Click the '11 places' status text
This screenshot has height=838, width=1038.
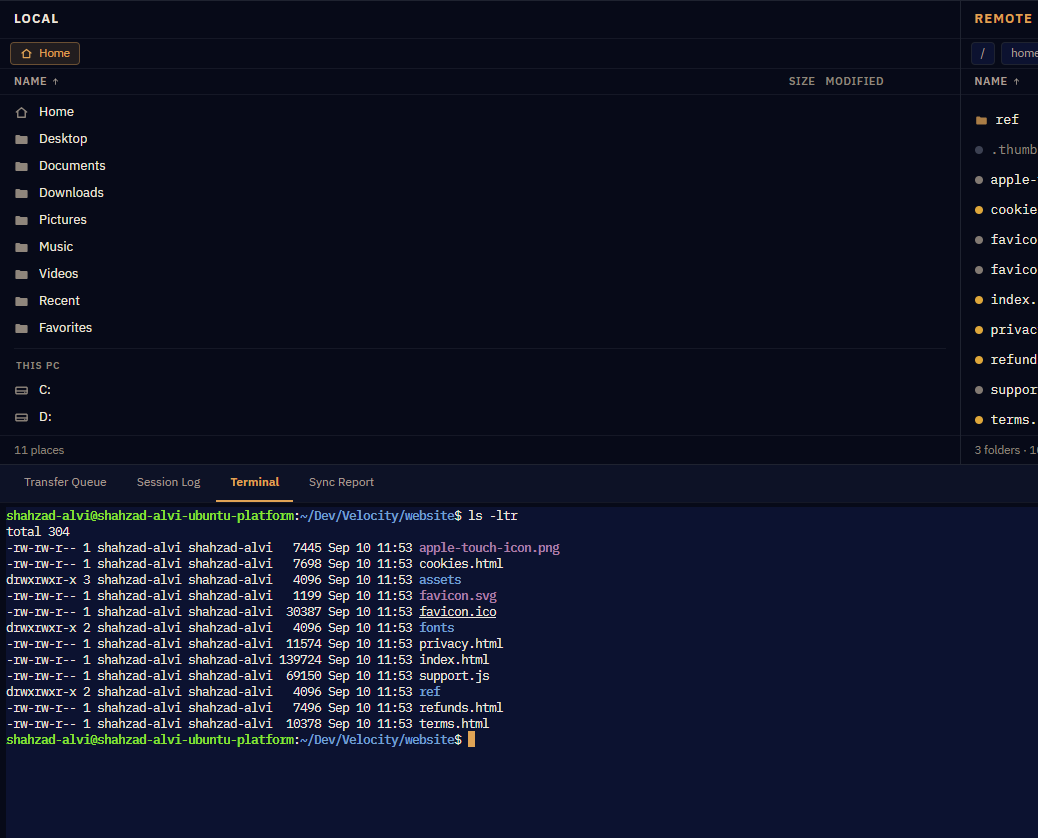[x=39, y=450]
